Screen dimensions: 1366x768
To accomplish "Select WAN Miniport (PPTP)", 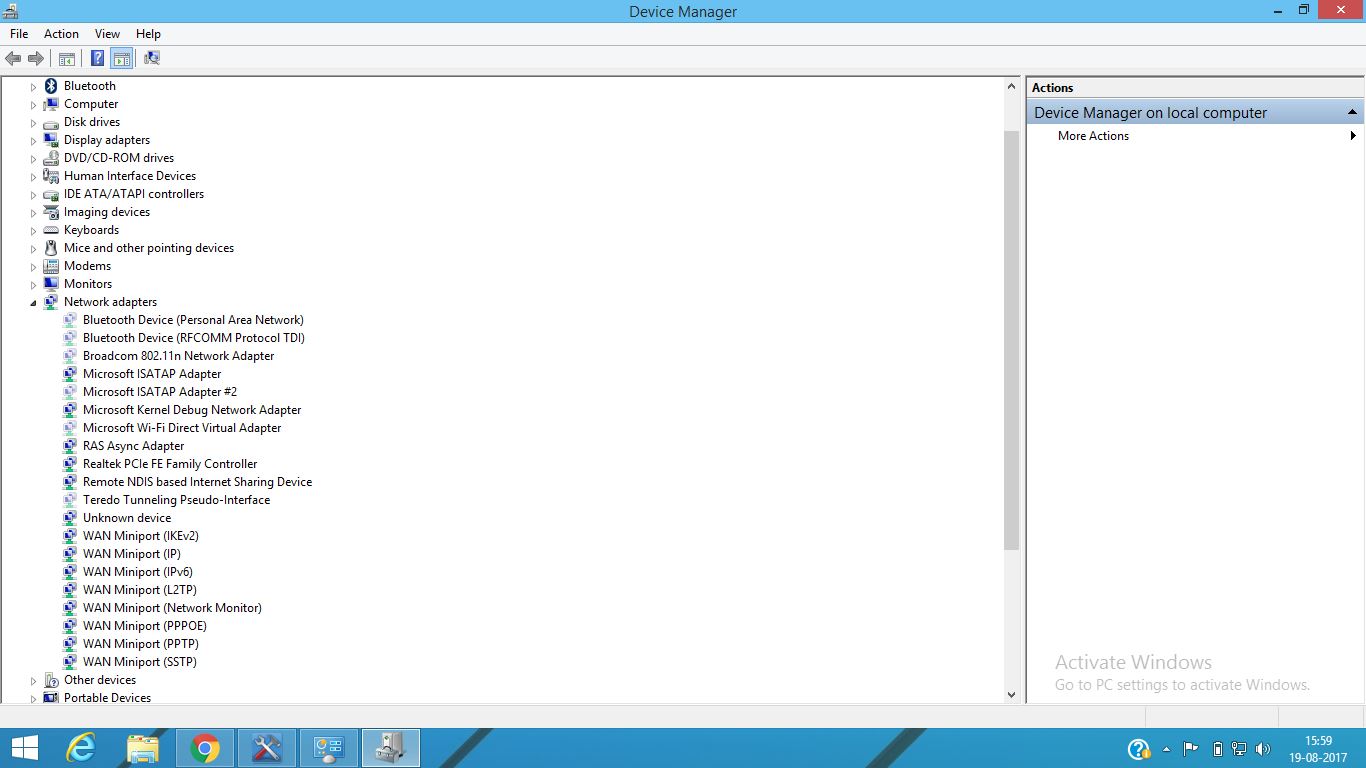I will (141, 644).
